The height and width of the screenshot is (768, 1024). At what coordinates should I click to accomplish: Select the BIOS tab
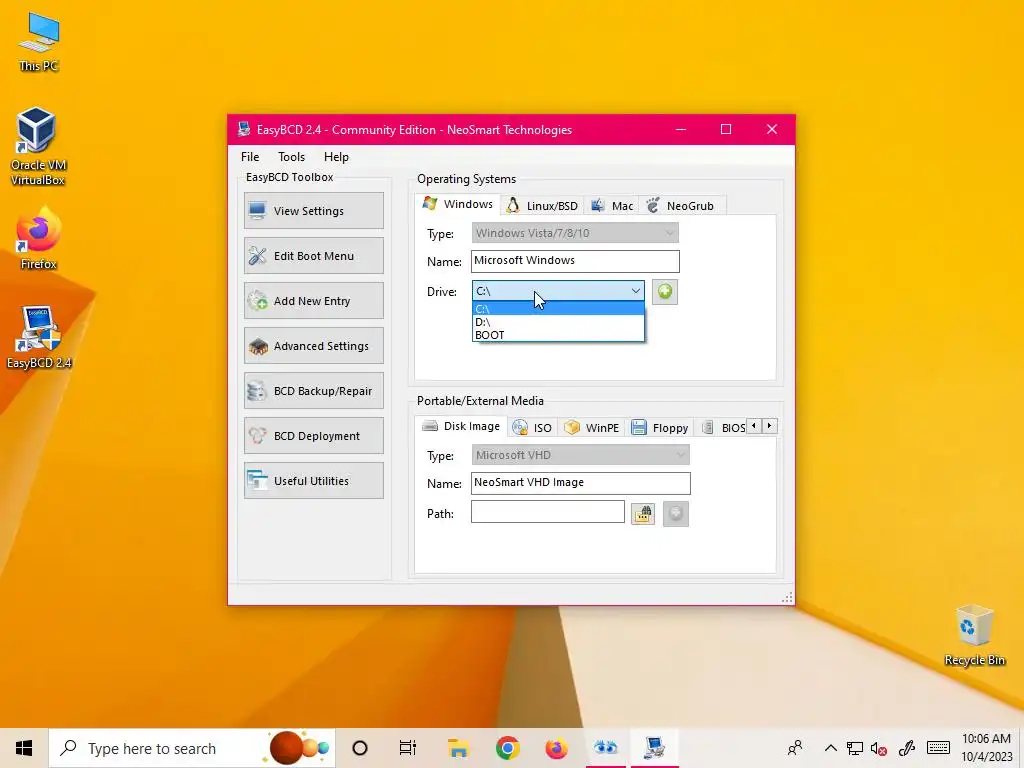tap(724, 428)
